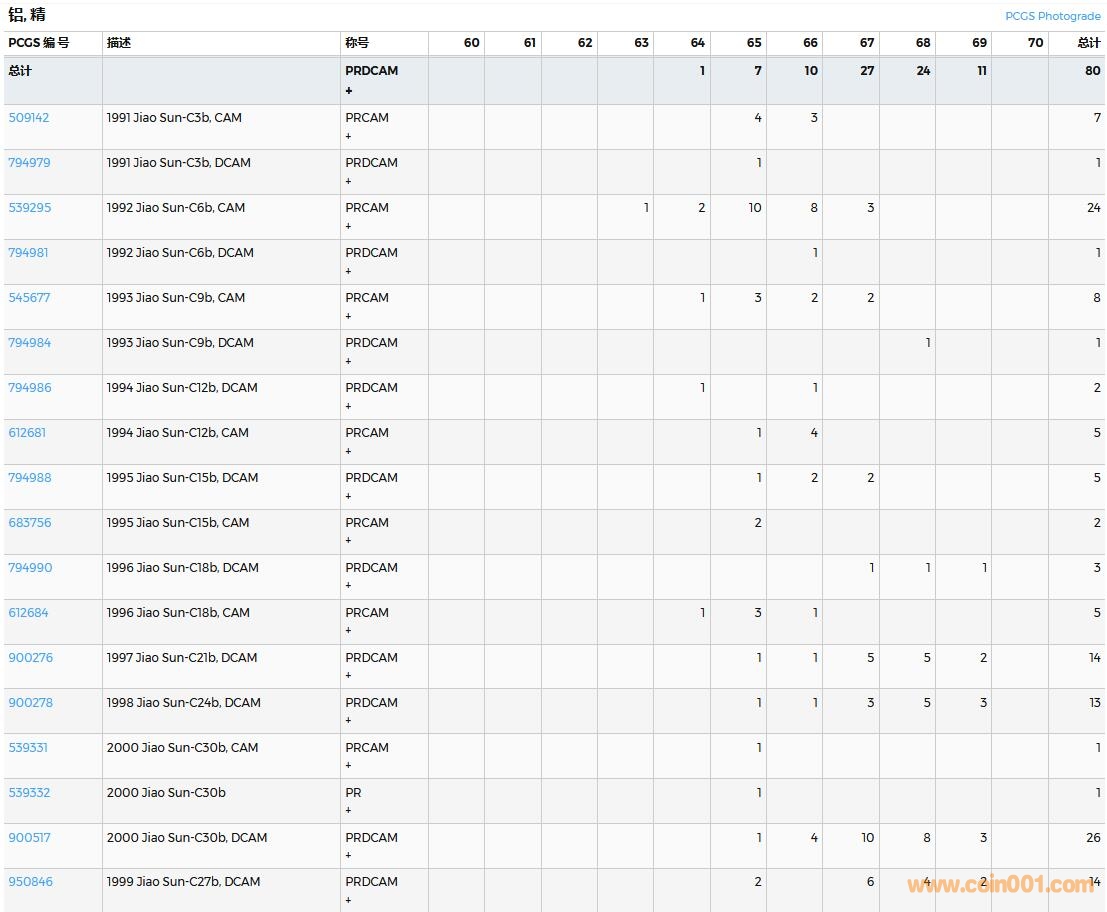Expand plus sign for 2000 Jiao Sun-C30b PR row

click(x=349, y=811)
